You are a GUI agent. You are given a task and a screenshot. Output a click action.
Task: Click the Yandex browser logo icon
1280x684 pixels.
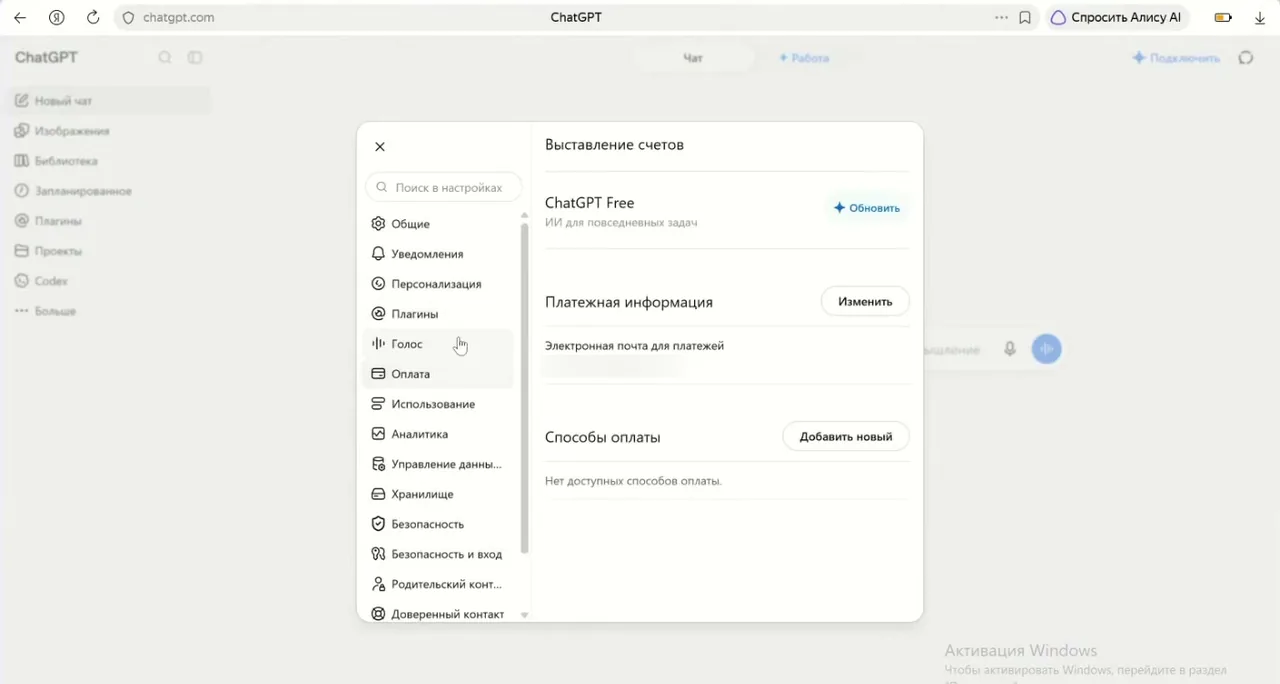click(x=57, y=17)
